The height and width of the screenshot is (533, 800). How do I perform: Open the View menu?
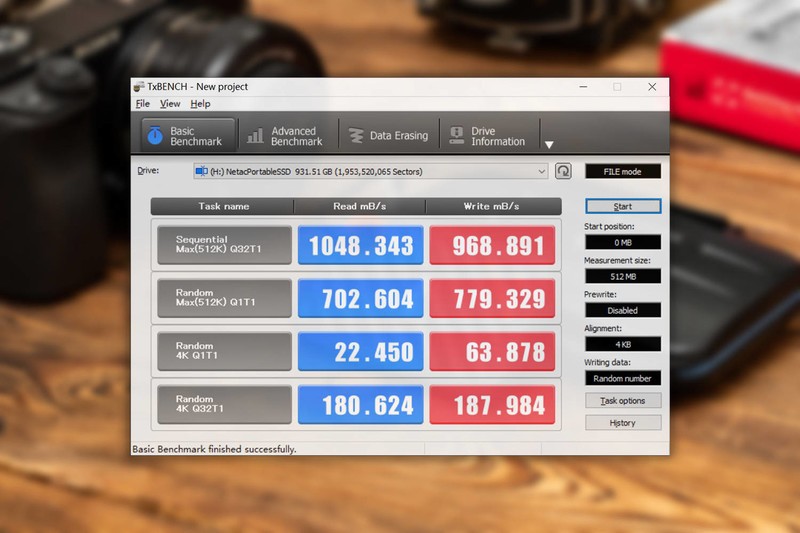click(170, 104)
